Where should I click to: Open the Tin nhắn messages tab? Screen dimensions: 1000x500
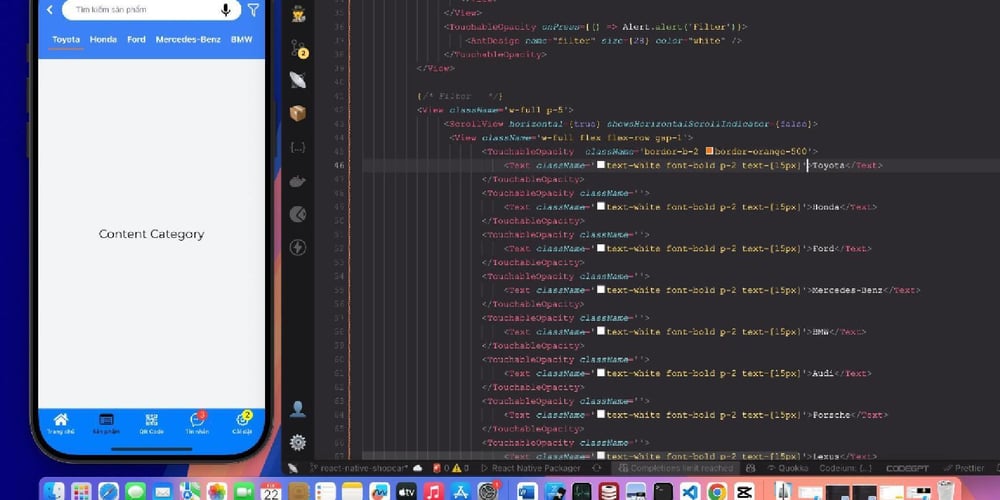(x=197, y=423)
